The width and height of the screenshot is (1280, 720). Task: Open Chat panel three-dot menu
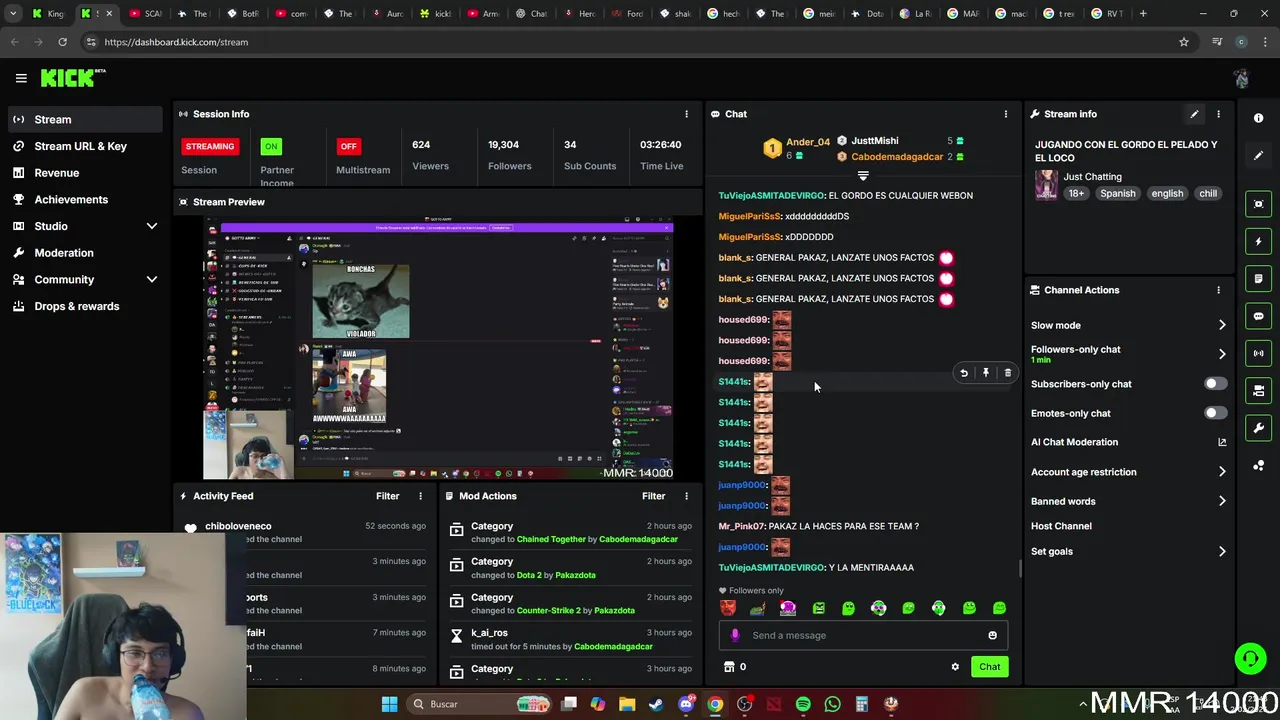pyautogui.click(x=1005, y=114)
